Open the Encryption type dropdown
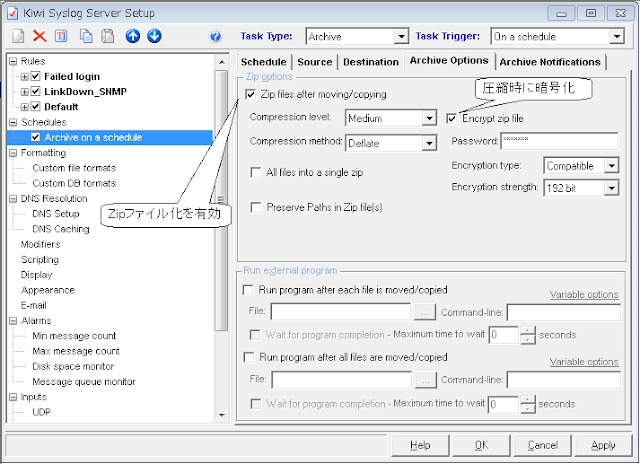 pos(611,166)
